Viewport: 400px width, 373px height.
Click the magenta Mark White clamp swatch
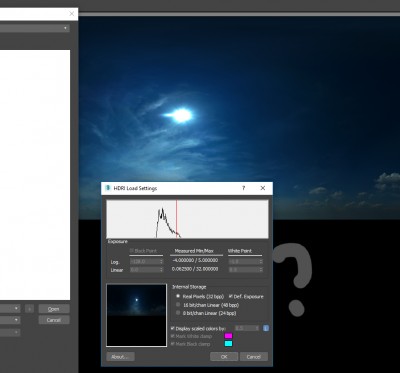(228, 336)
